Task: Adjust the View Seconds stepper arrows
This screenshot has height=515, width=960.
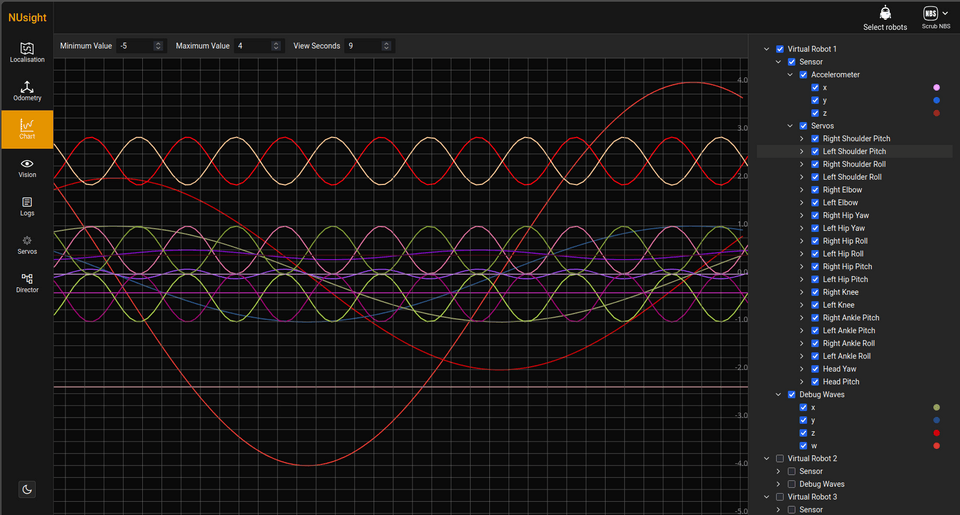Action: pos(386,46)
